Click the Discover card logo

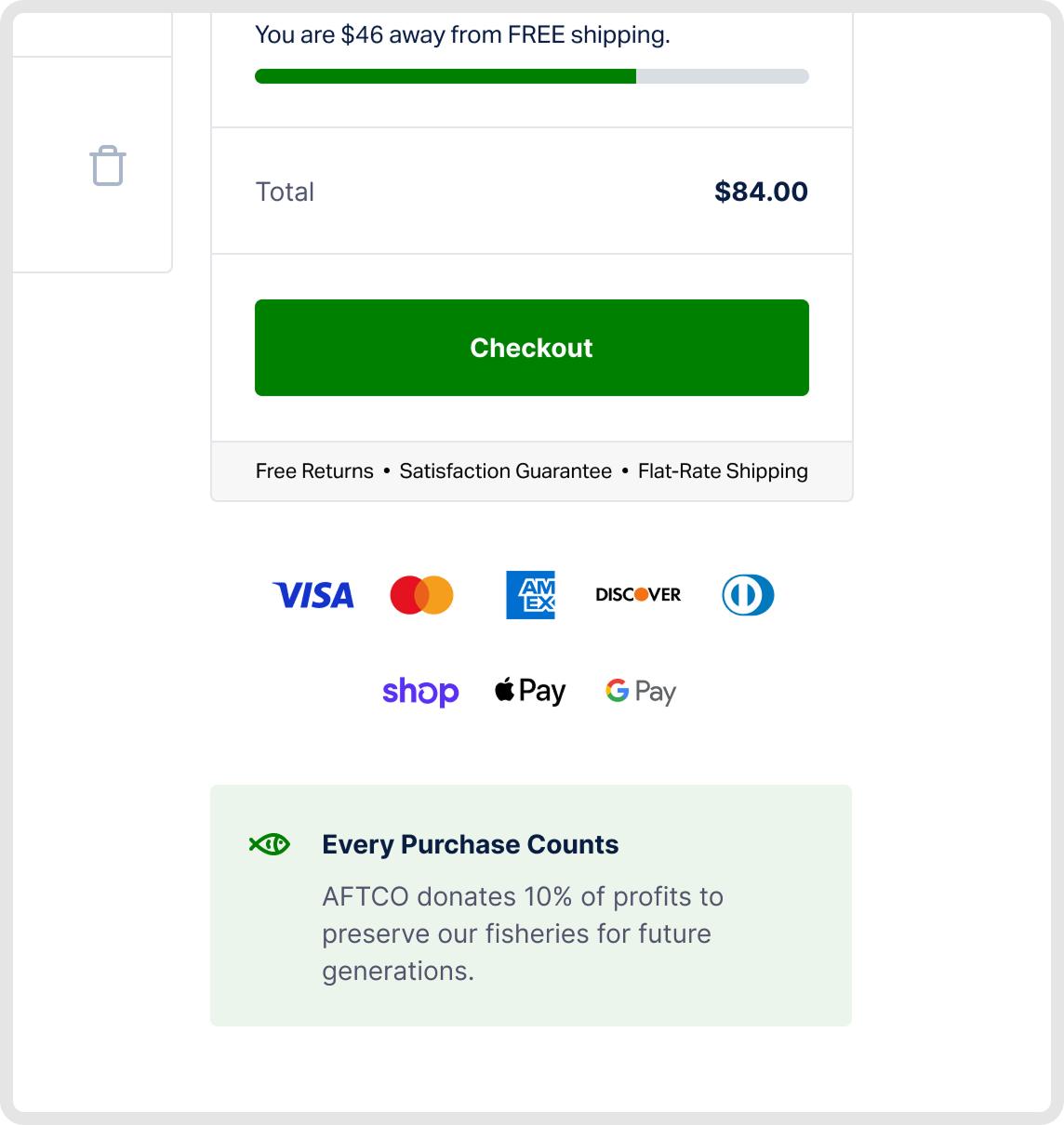point(638,595)
